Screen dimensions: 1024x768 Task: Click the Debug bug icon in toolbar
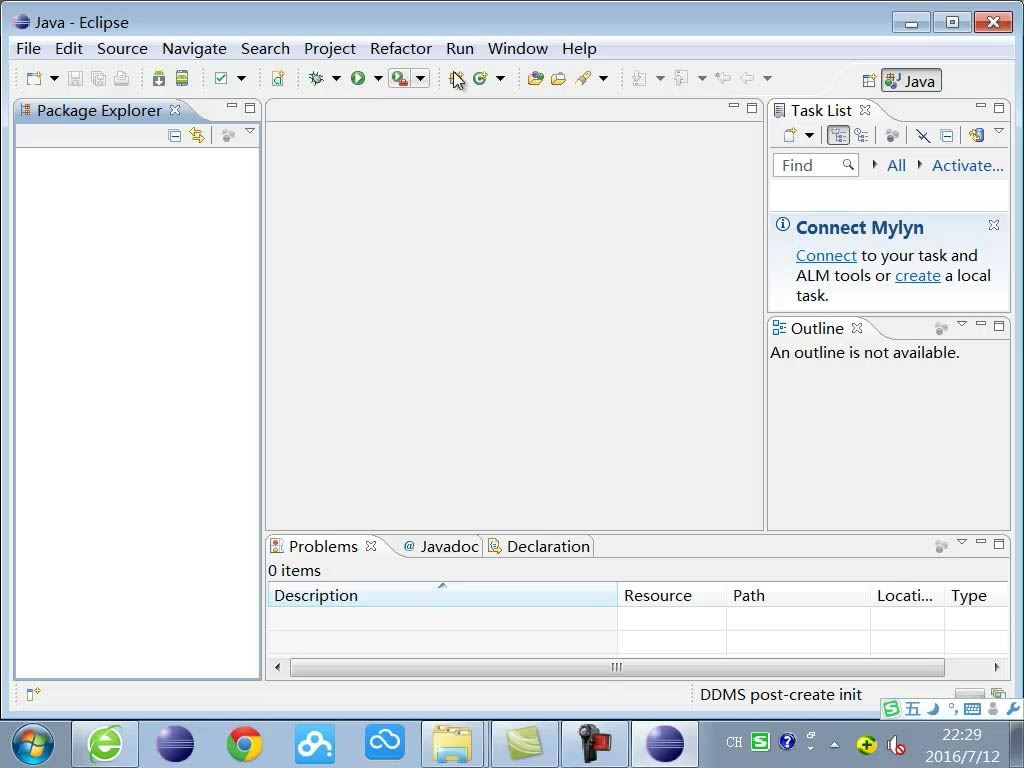click(x=316, y=78)
